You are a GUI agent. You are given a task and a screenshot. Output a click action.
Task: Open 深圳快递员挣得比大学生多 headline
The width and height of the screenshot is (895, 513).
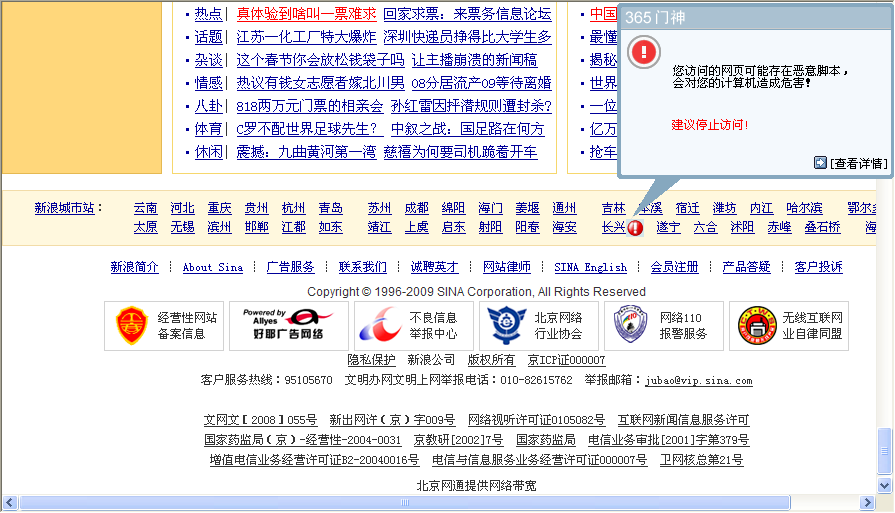coord(467,37)
